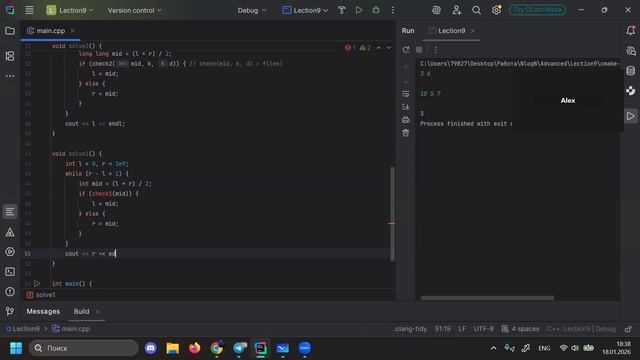
Task: Start debugging with the bug icon
Action: pyautogui.click(x=376, y=10)
